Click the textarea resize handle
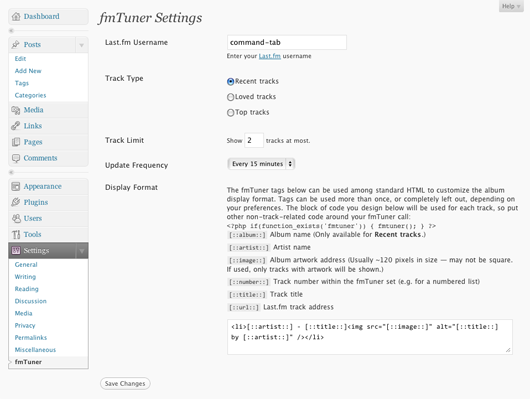This screenshot has width=530, height=399. (x=508, y=350)
